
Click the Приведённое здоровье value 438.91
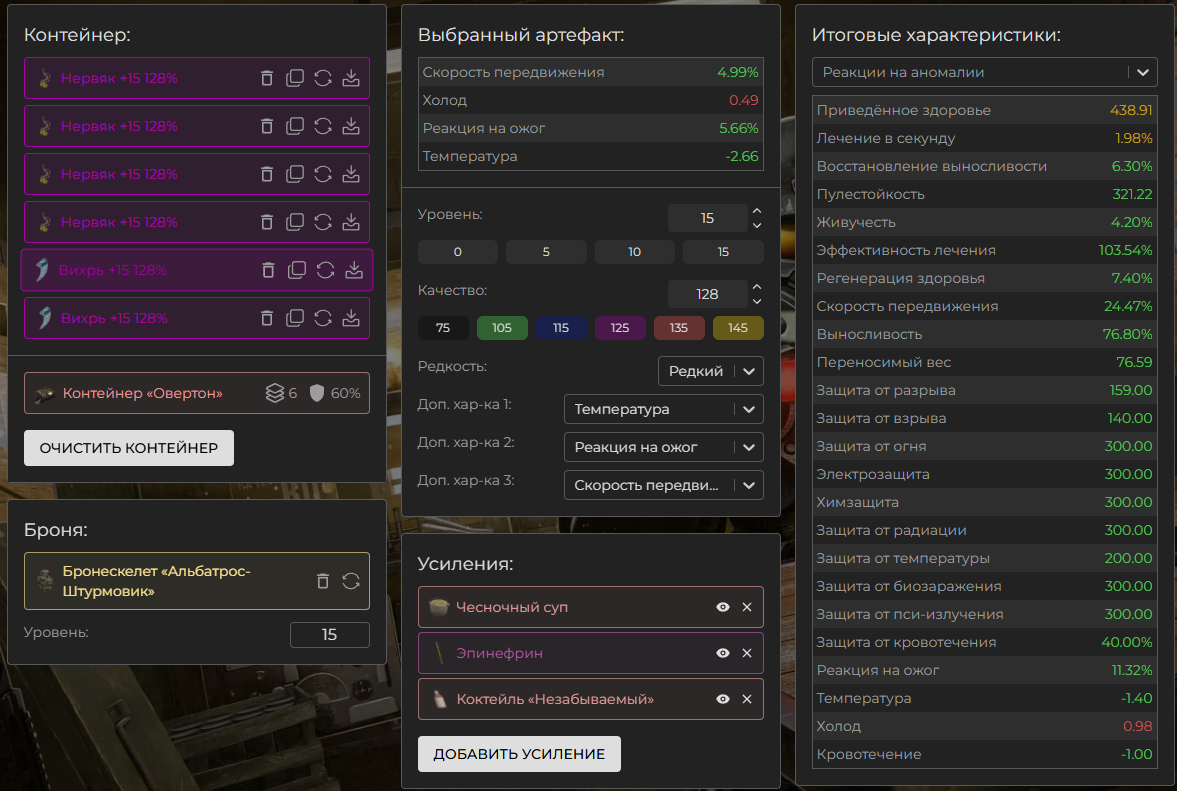tap(1130, 110)
